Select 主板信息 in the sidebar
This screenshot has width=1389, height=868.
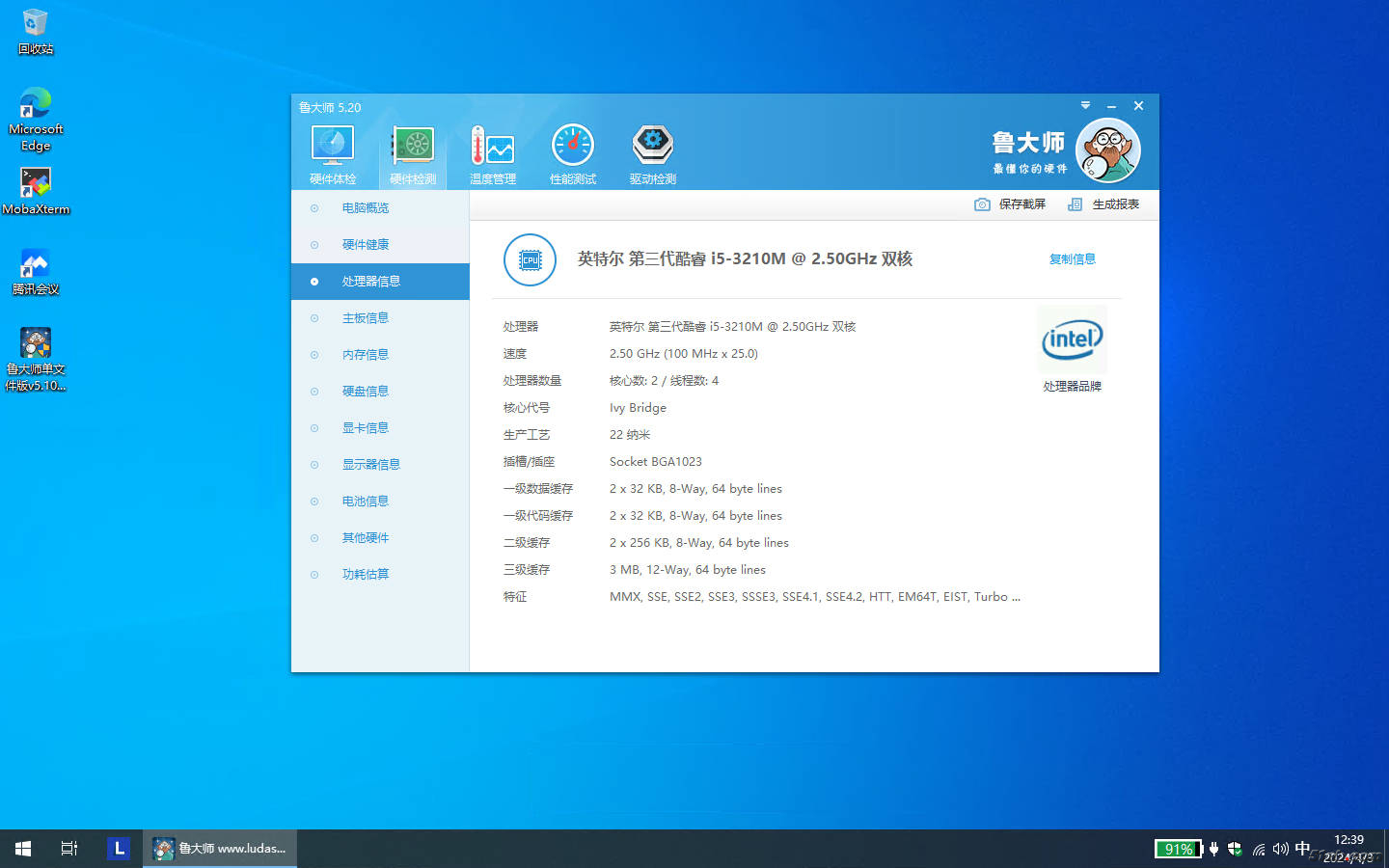pyautogui.click(x=380, y=318)
